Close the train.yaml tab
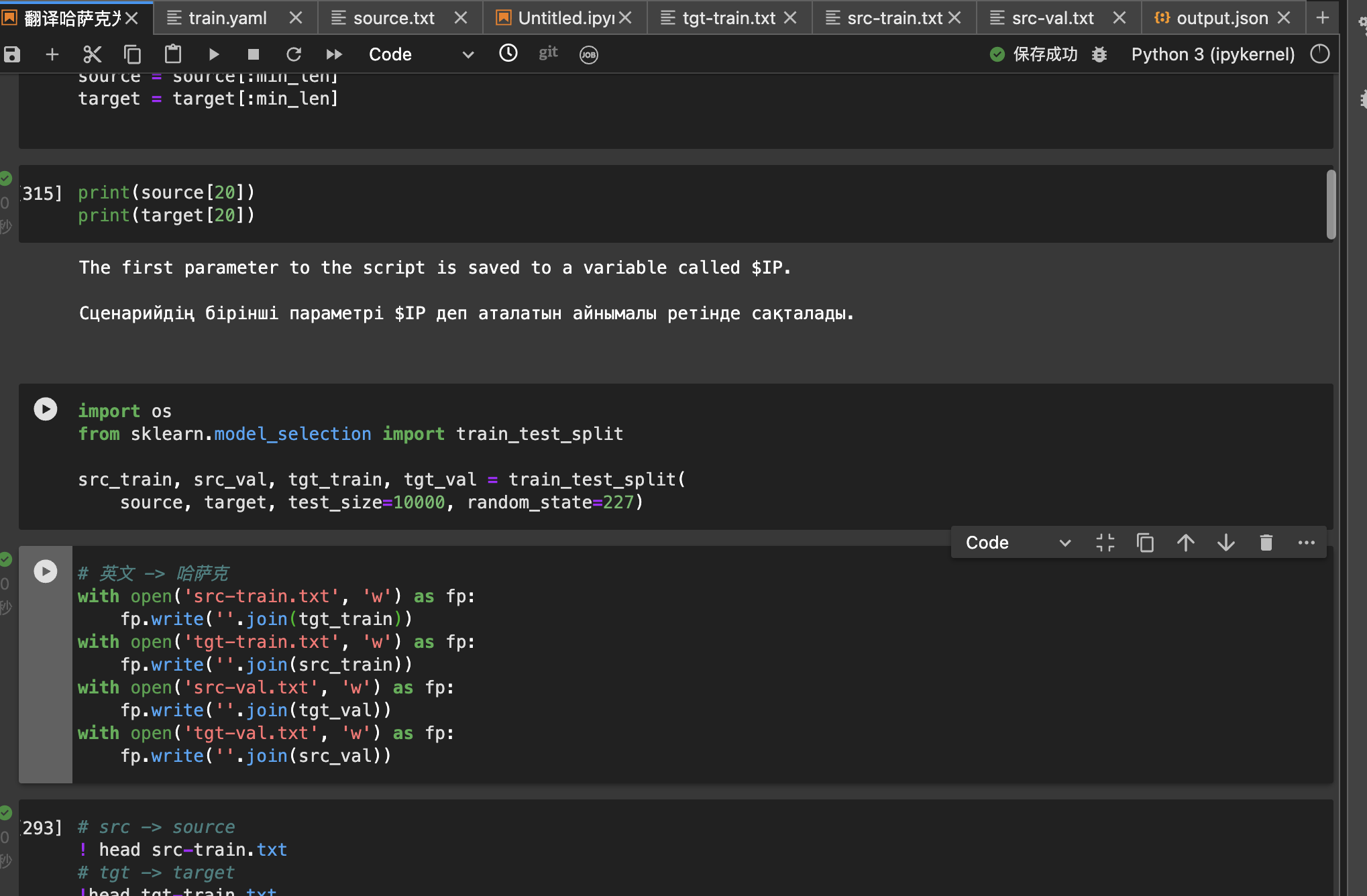Viewport: 1367px width, 896px height. (295, 17)
